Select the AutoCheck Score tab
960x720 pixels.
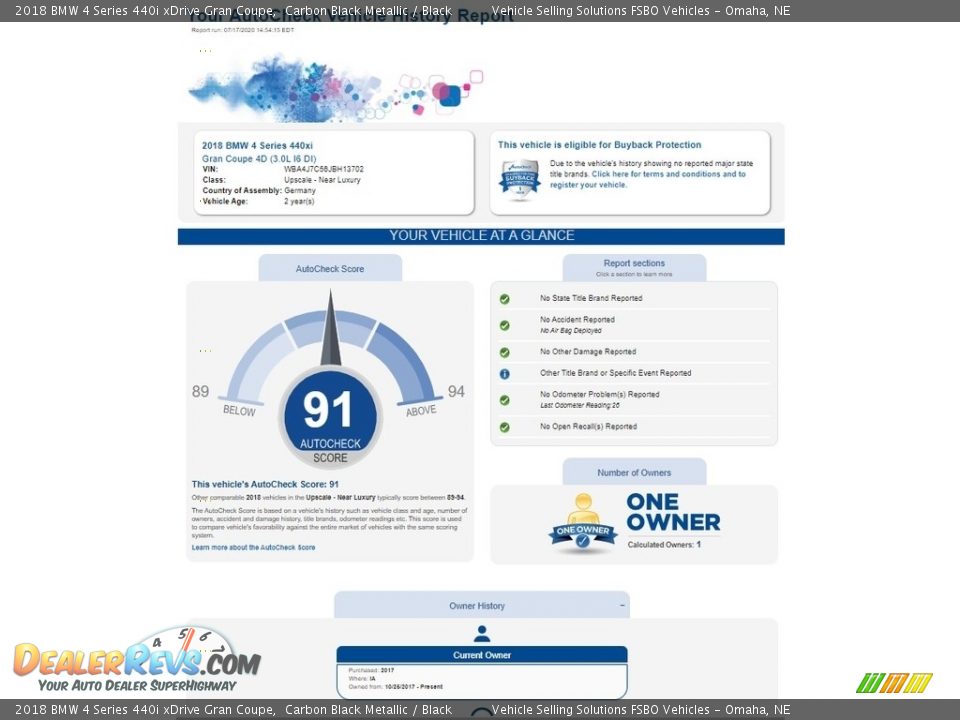pyautogui.click(x=330, y=269)
